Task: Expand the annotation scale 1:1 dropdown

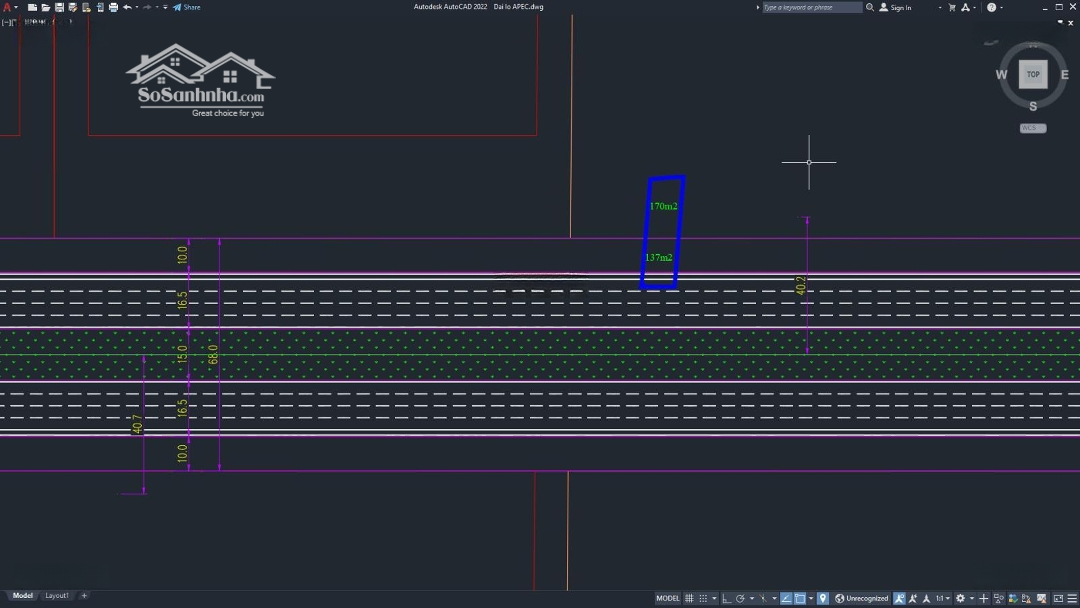Action: coord(942,598)
